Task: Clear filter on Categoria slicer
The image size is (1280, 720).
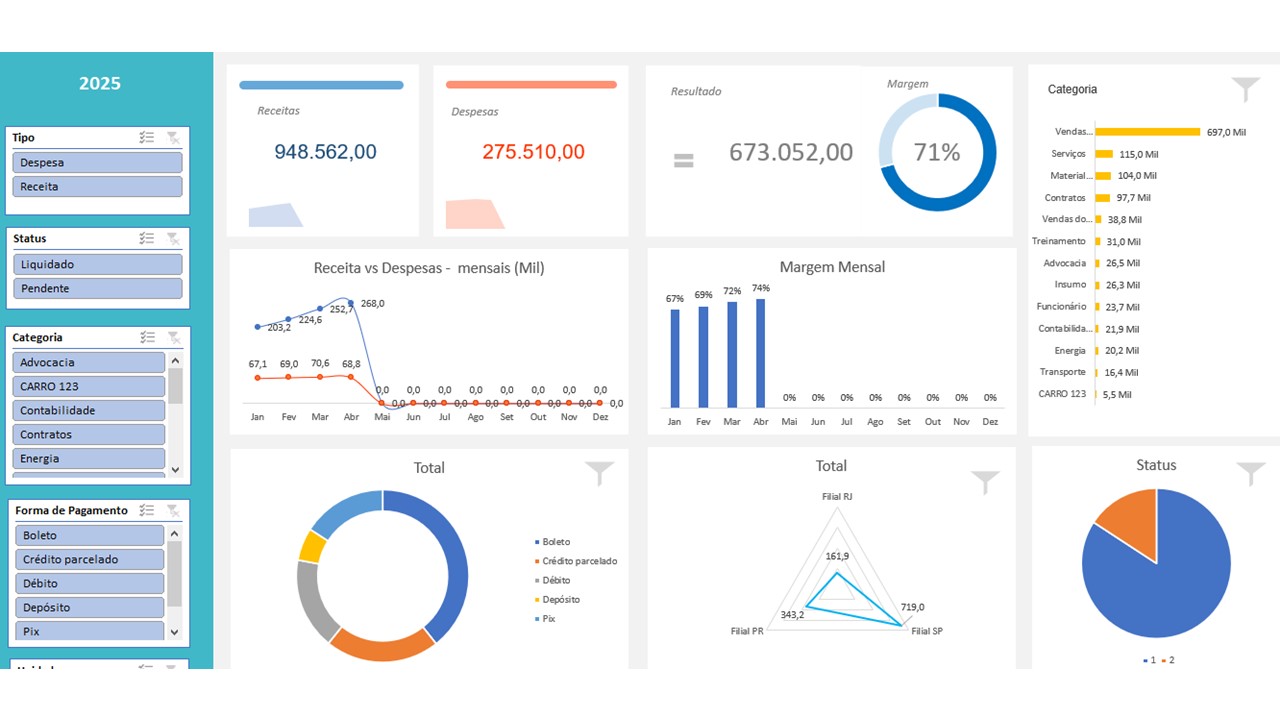Action: [x=173, y=338]
